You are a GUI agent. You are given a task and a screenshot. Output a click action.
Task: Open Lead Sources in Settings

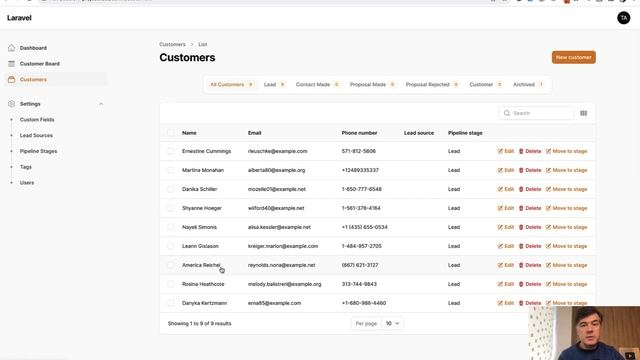(36, 135)
